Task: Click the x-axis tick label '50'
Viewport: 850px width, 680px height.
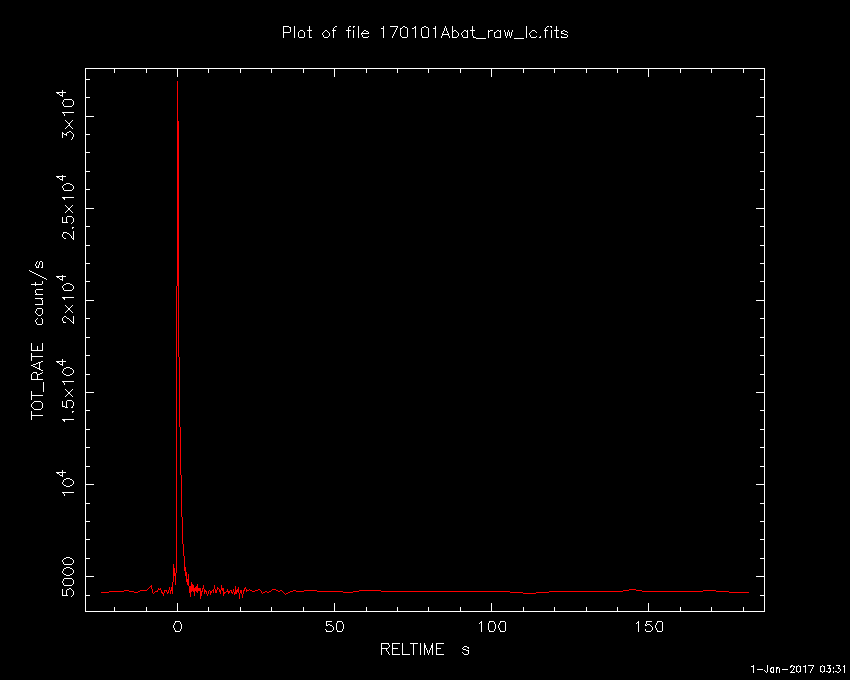Action: click(x=334, y=626)
